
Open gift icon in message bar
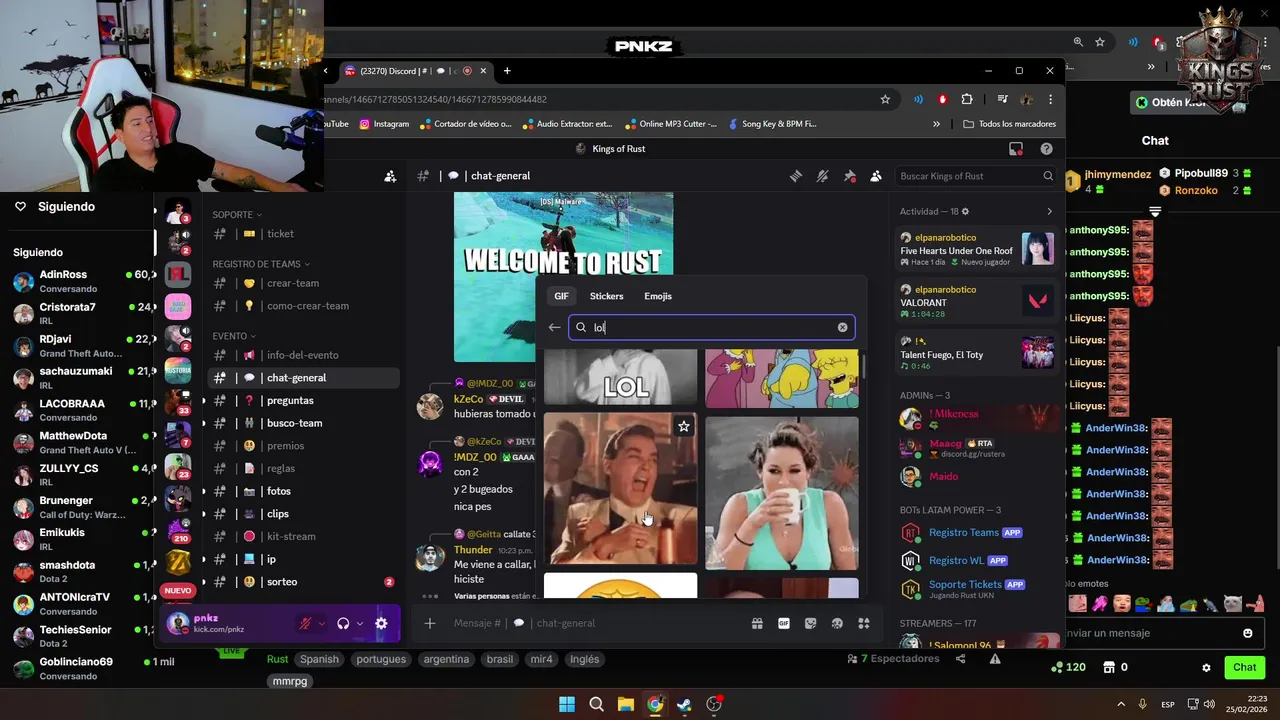[757, 623]
